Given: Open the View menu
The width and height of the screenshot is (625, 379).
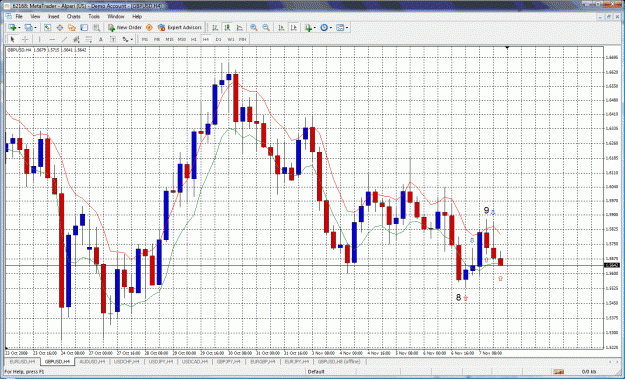Looking at the screenshot, I should [x=35, y=16].
